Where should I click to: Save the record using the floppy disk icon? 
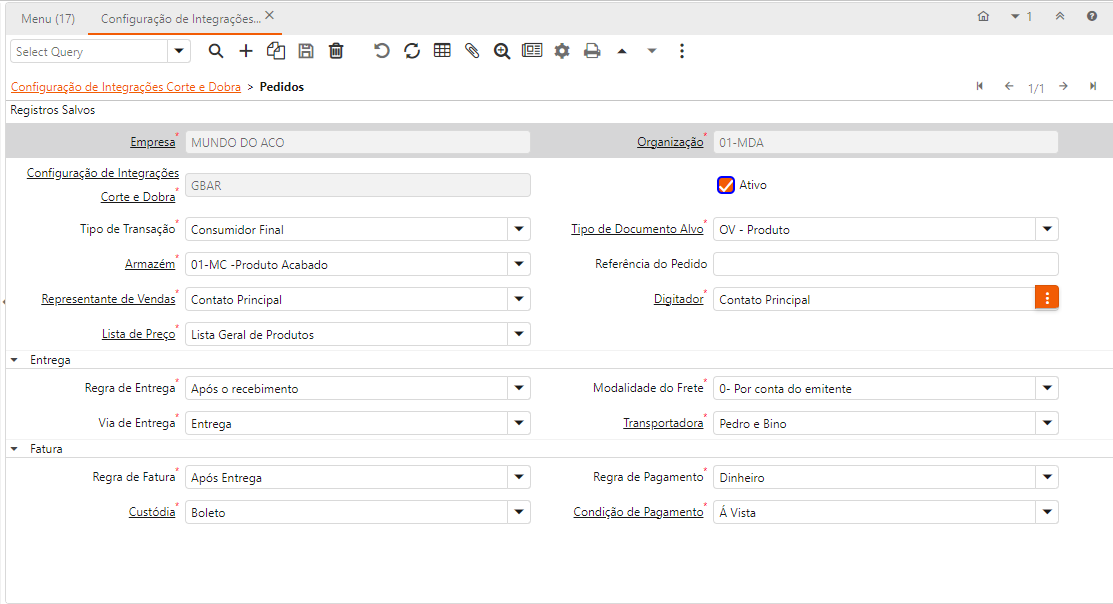tap(306, 51)
